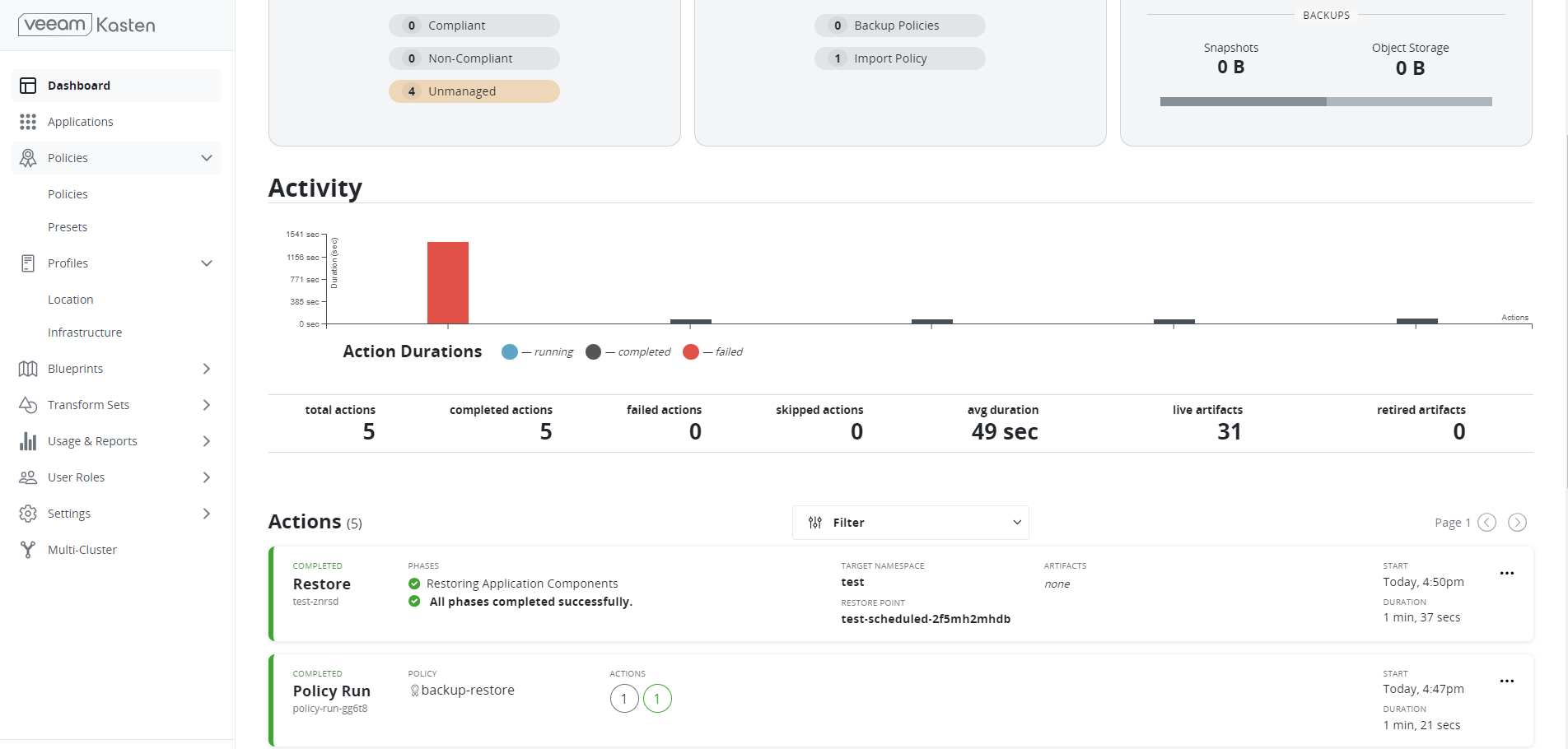This screenshot has height=749, width=1568.
Task: Click the Dashboard icon in sidebar
Action: 28,86
